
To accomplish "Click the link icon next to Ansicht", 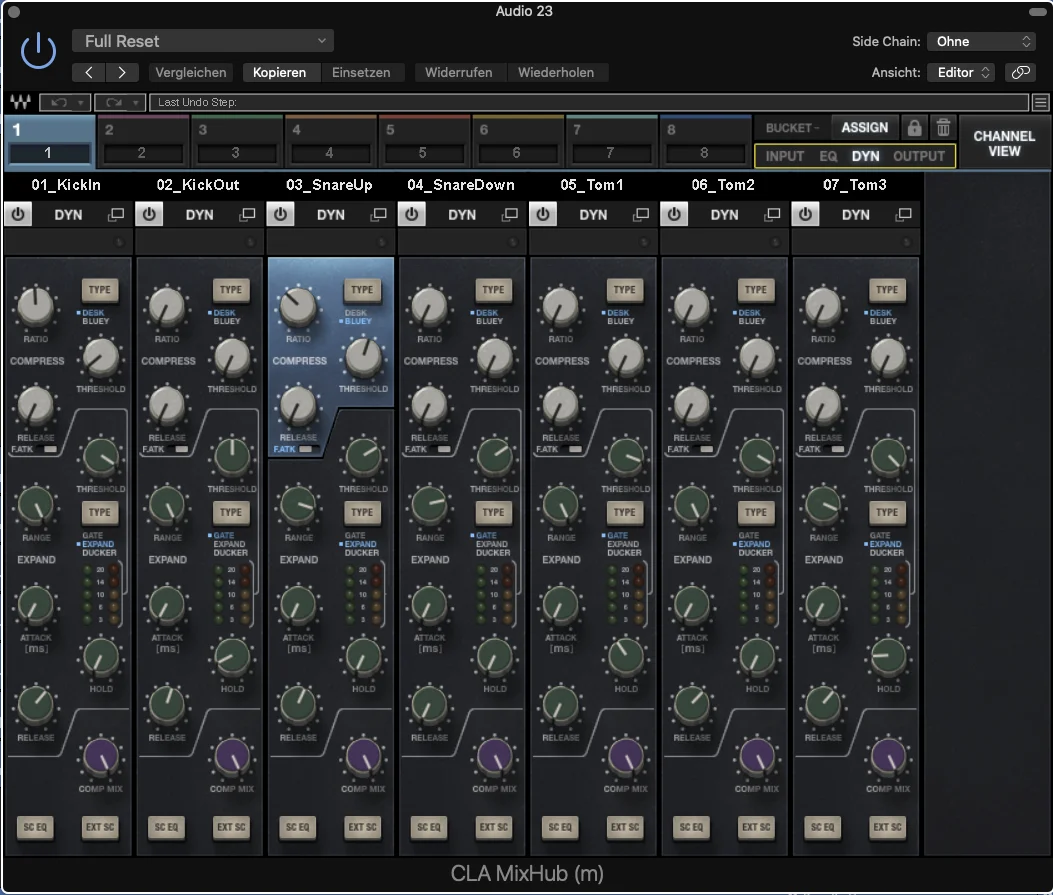I will pos(1021,73).
